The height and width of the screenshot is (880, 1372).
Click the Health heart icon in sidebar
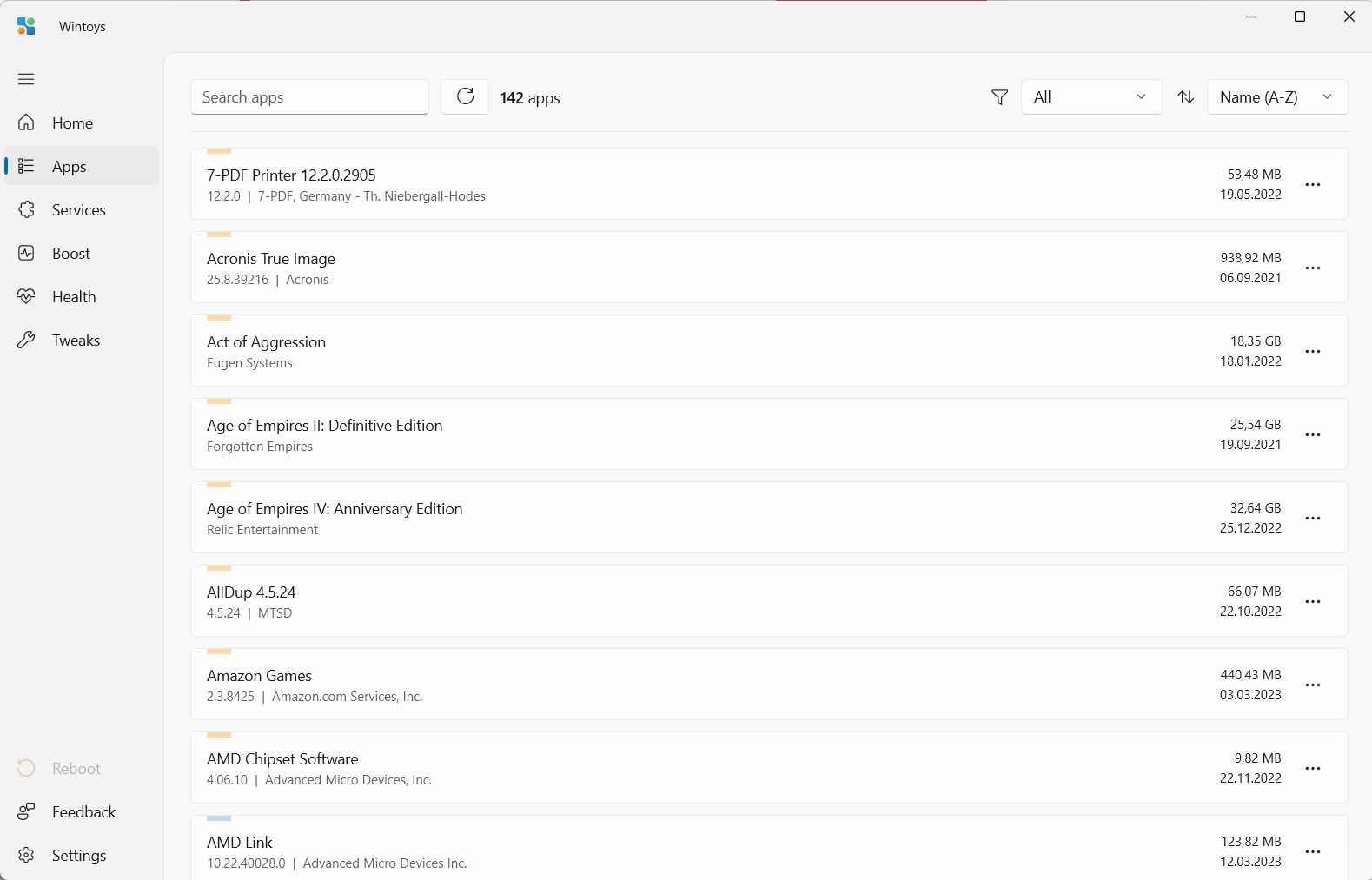click(x=27, y=296)
